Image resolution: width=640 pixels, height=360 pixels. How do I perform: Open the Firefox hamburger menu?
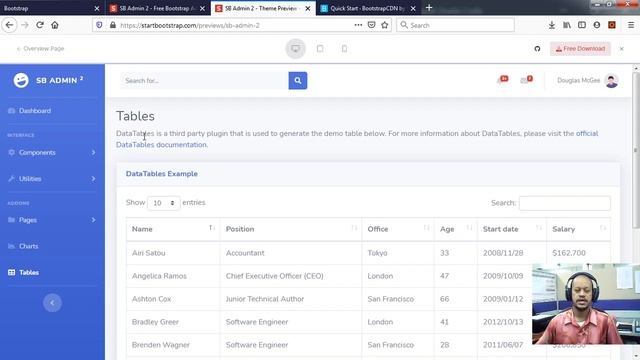[x=631, y=25]
